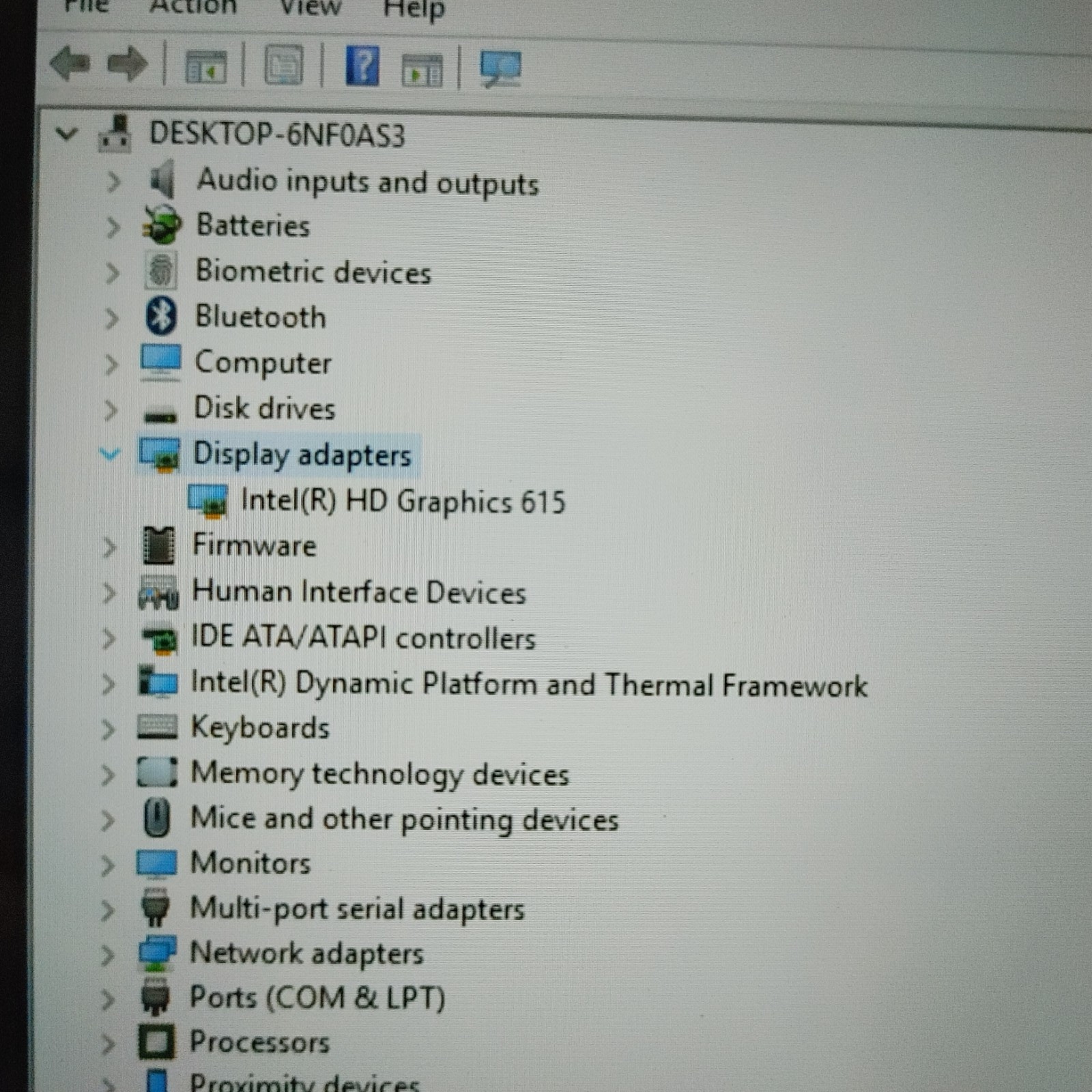Click the Intel HD Graphics 615 device icon
Image resolution: width=1092 pixels, height=1092 pixels.
pyautogui.click(x=207, y=501)
